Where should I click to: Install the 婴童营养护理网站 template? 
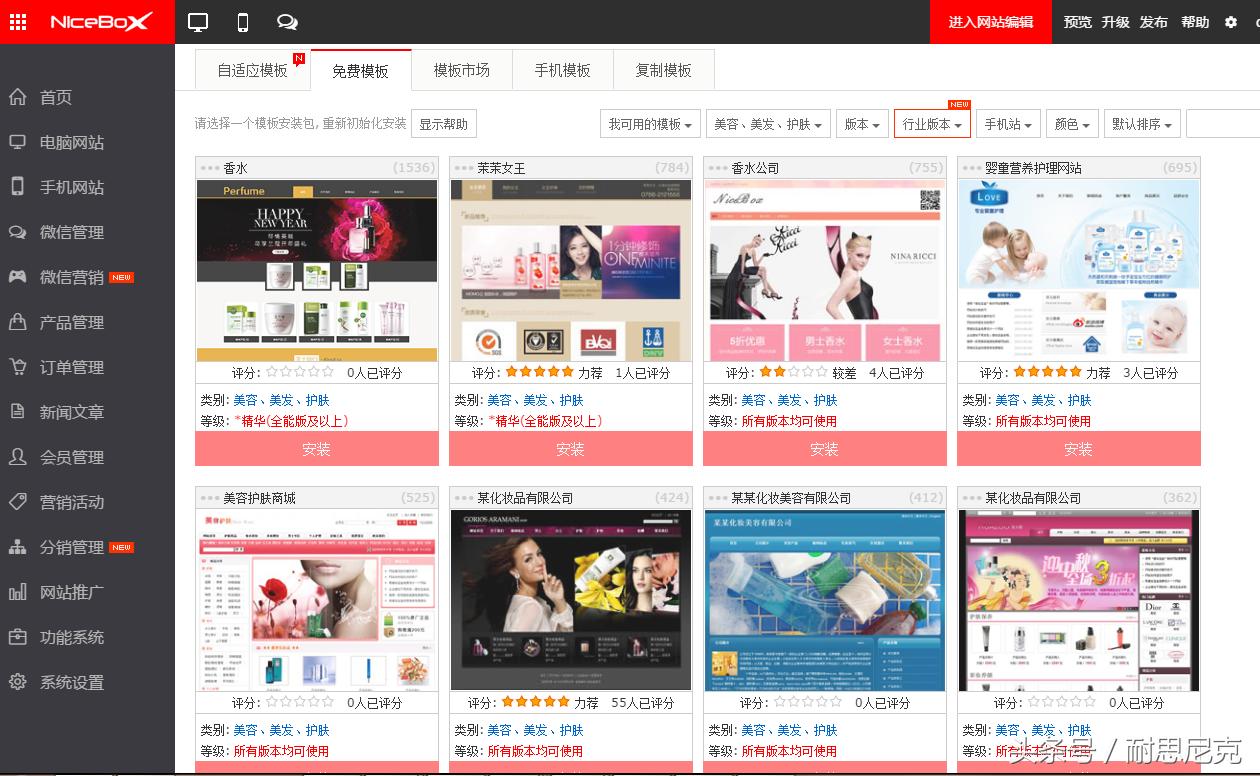click(1078, 448)
